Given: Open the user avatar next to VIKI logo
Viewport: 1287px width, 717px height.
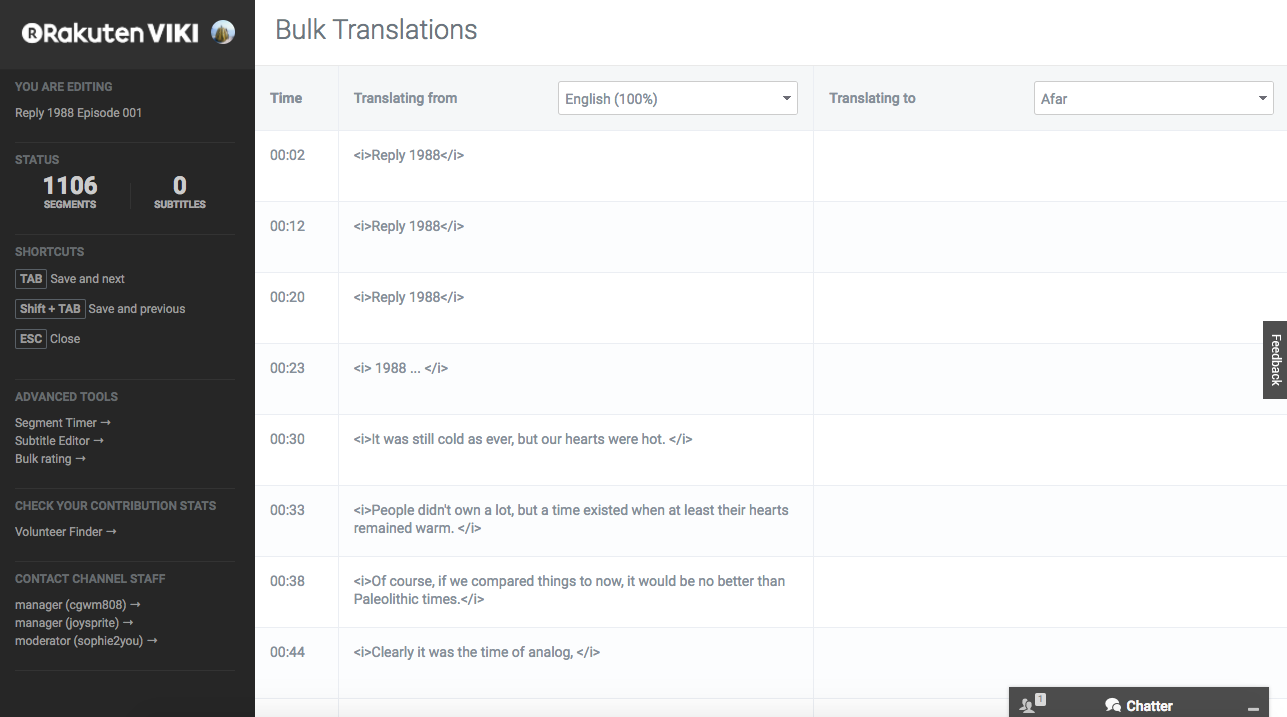Looking at the screenshot, I should (x=223, y=33).
